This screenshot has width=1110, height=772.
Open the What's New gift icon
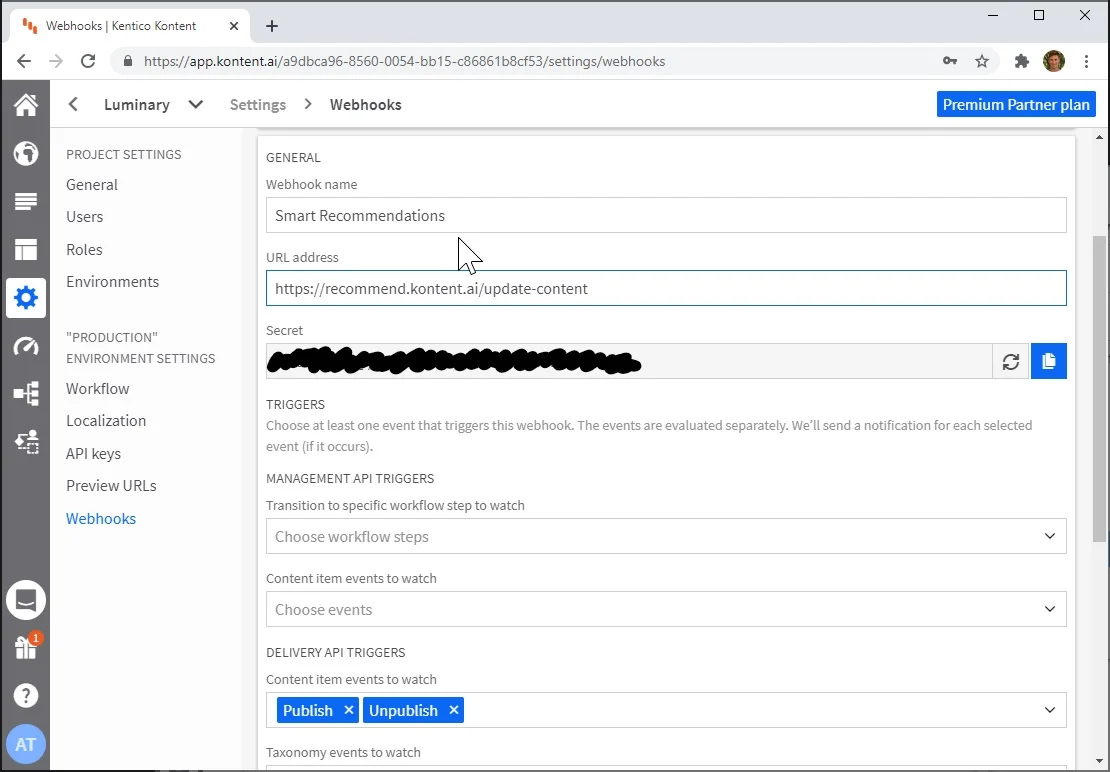click(x=25, y=647)
